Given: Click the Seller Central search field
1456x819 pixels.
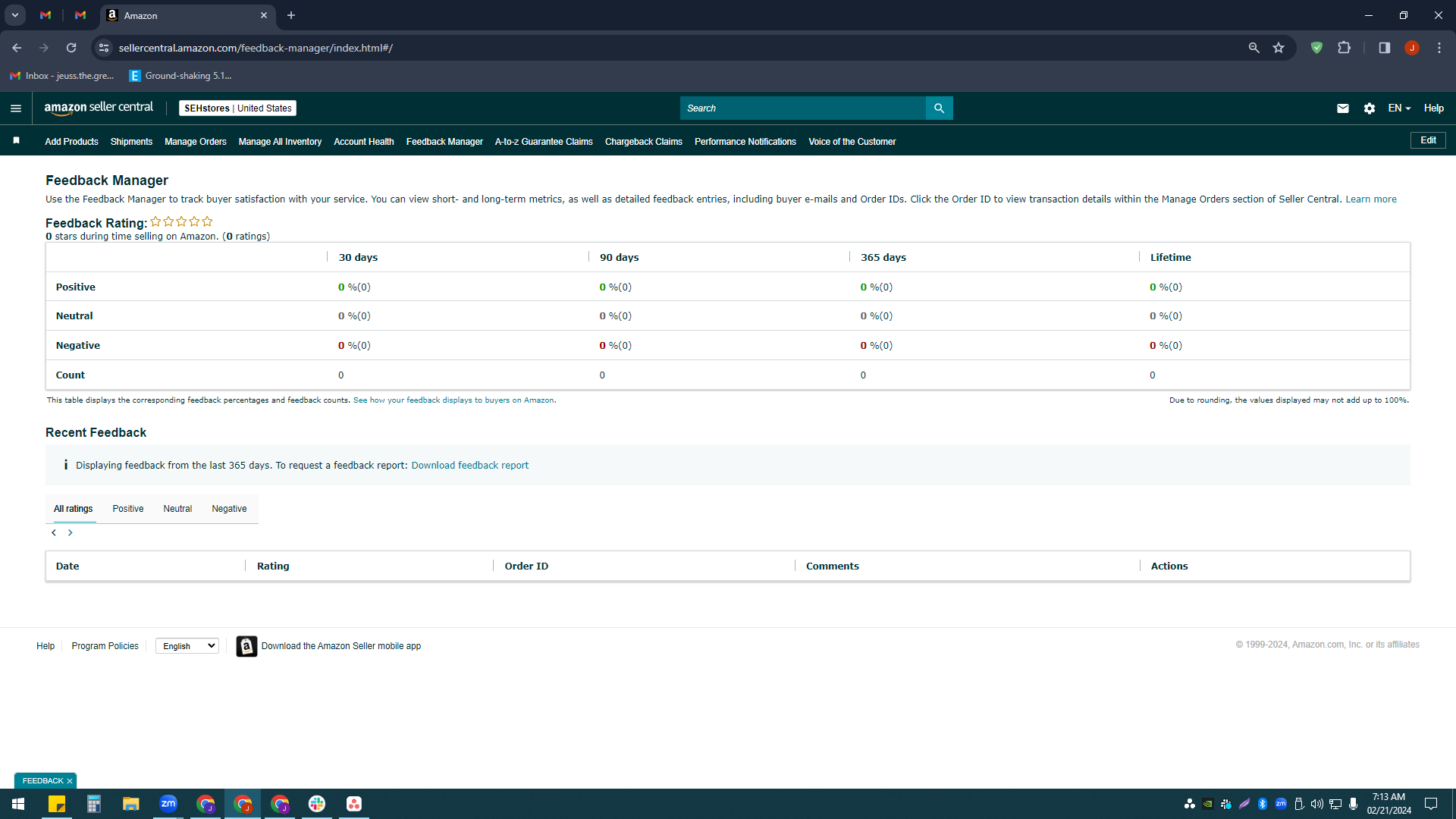Looking at the screenshot, I should coord(803,108).
